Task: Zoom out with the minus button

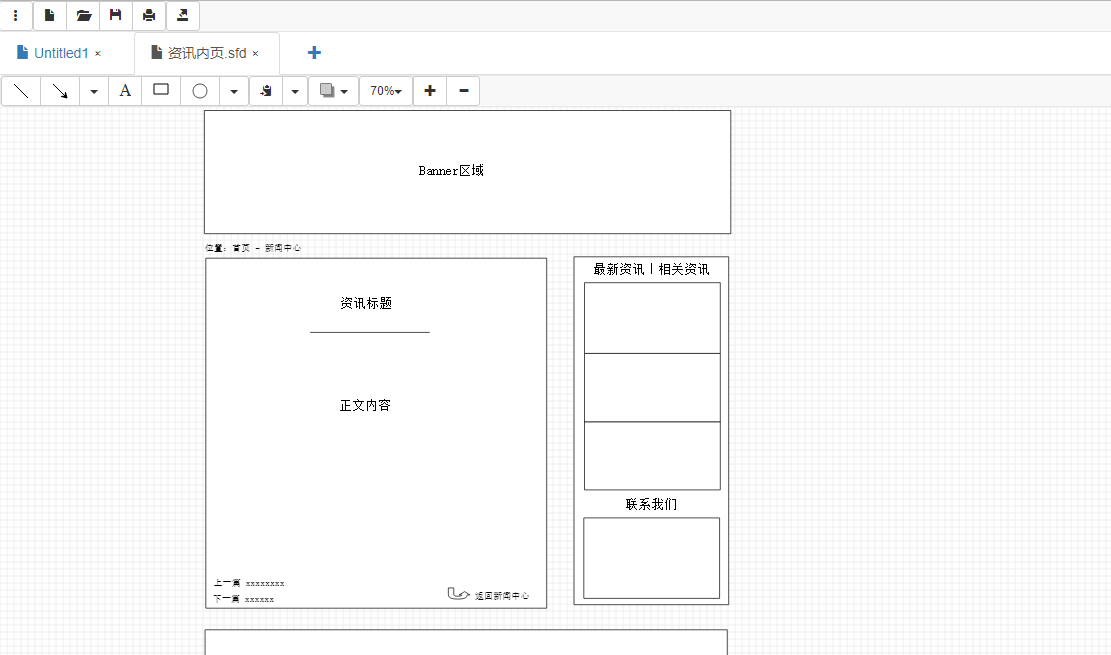Action: tap(463, 91)
